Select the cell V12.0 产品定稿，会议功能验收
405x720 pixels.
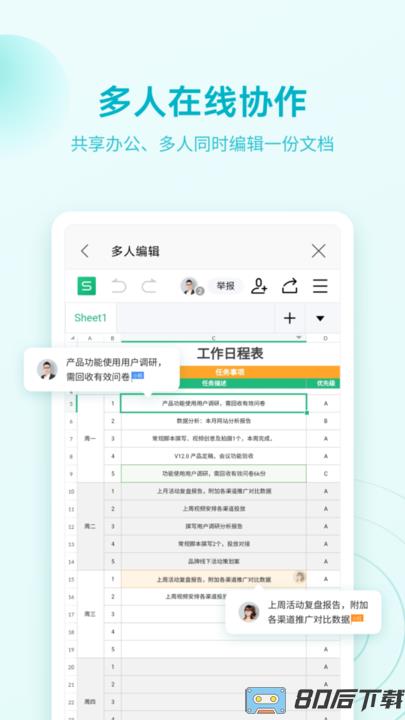tap(214, 456)
